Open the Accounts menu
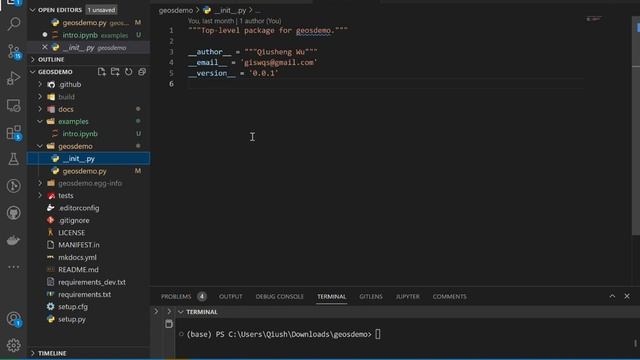 13,319
